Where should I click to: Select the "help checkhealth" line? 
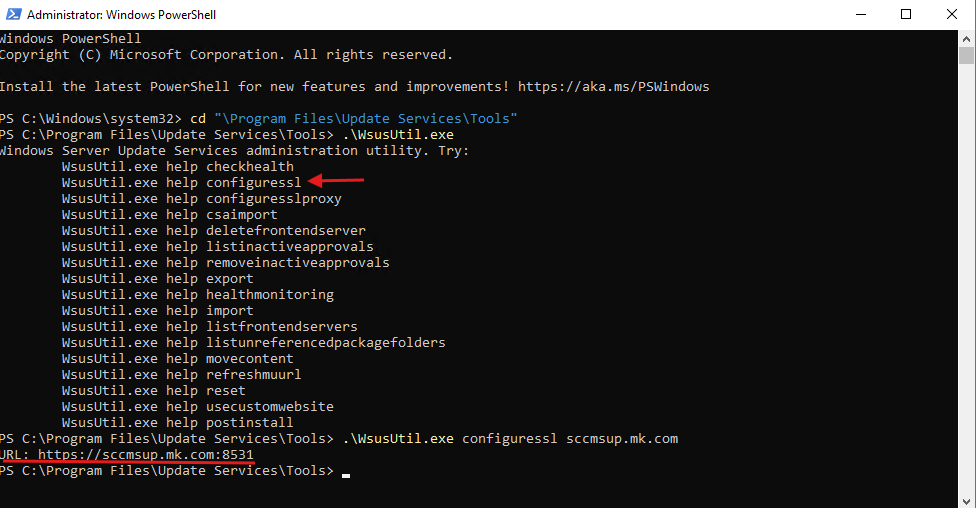pyautogui.click(x=177, y=167)
